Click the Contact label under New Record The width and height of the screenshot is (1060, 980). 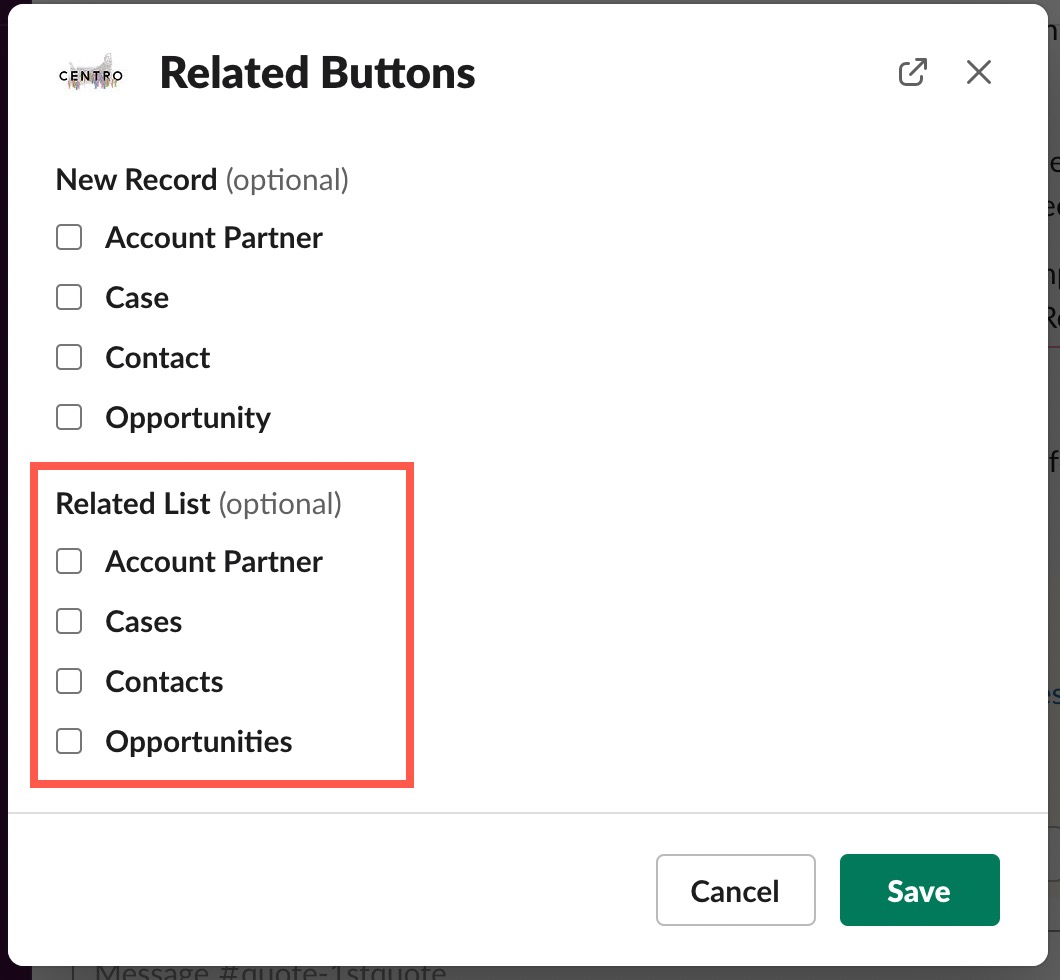coord(158,358)
